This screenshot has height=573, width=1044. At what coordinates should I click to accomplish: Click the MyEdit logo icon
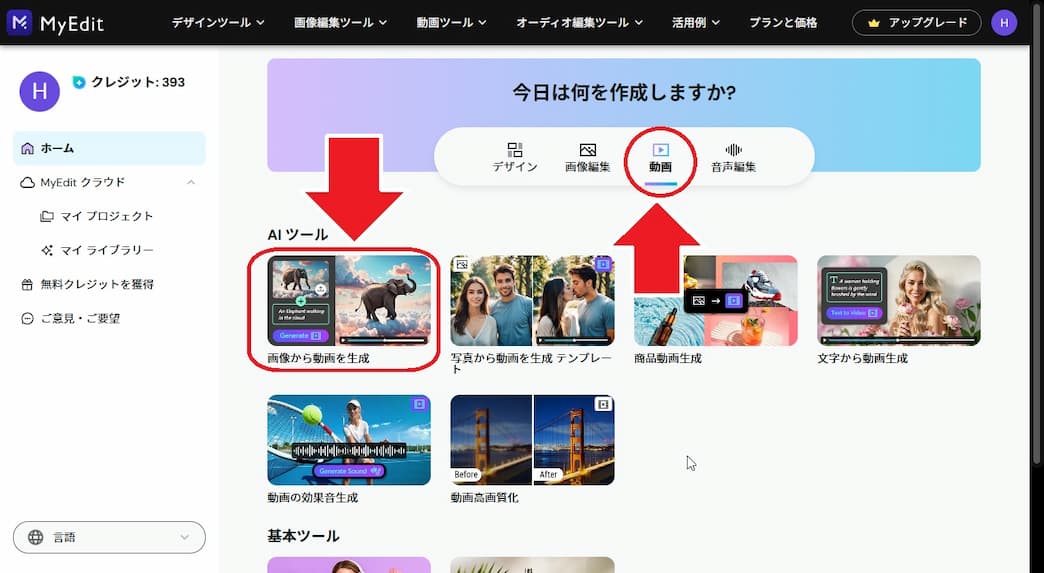pyautogui.click(x=19, y=22)
